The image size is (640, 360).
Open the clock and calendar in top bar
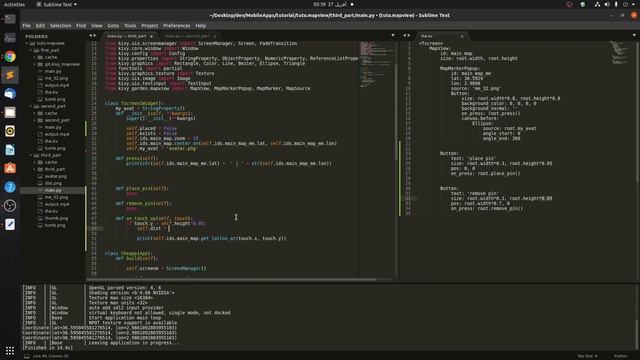point(330,4)
